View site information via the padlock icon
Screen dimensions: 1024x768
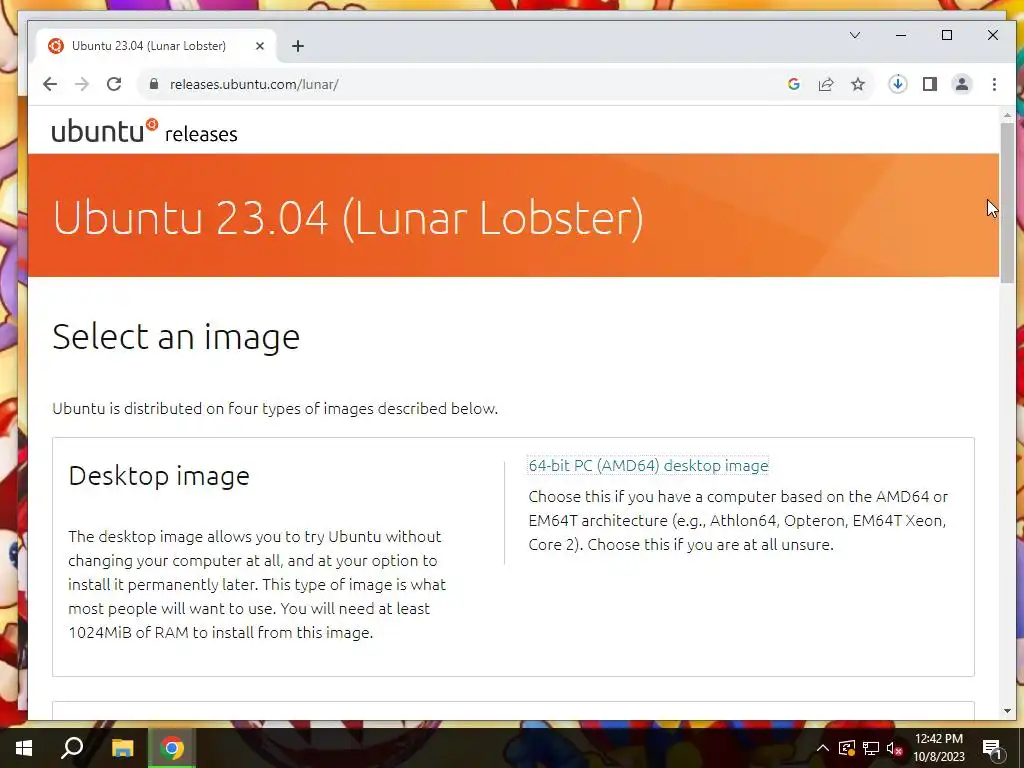coord(153,84)
